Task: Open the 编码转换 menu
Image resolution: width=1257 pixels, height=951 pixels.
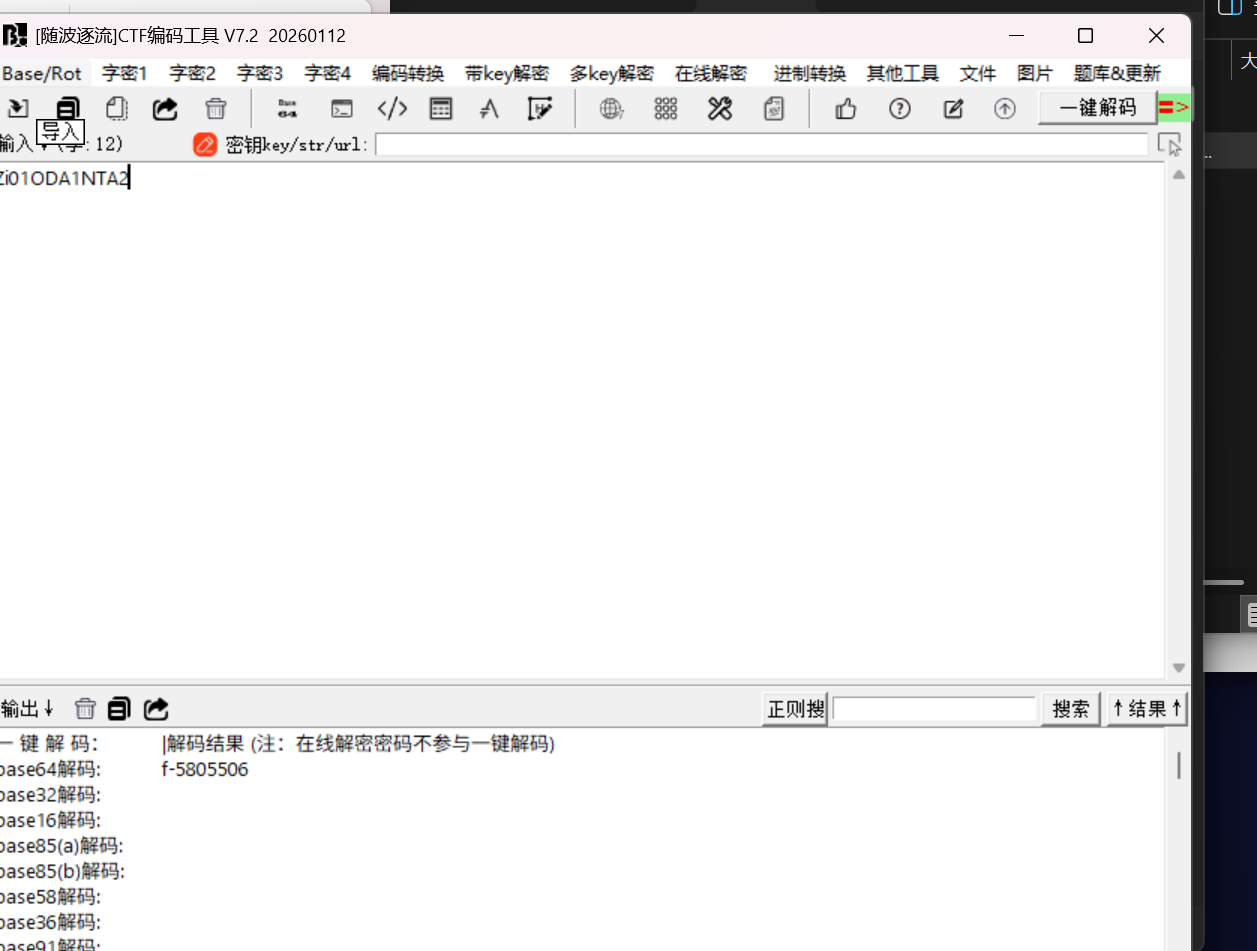Action: 408,73
